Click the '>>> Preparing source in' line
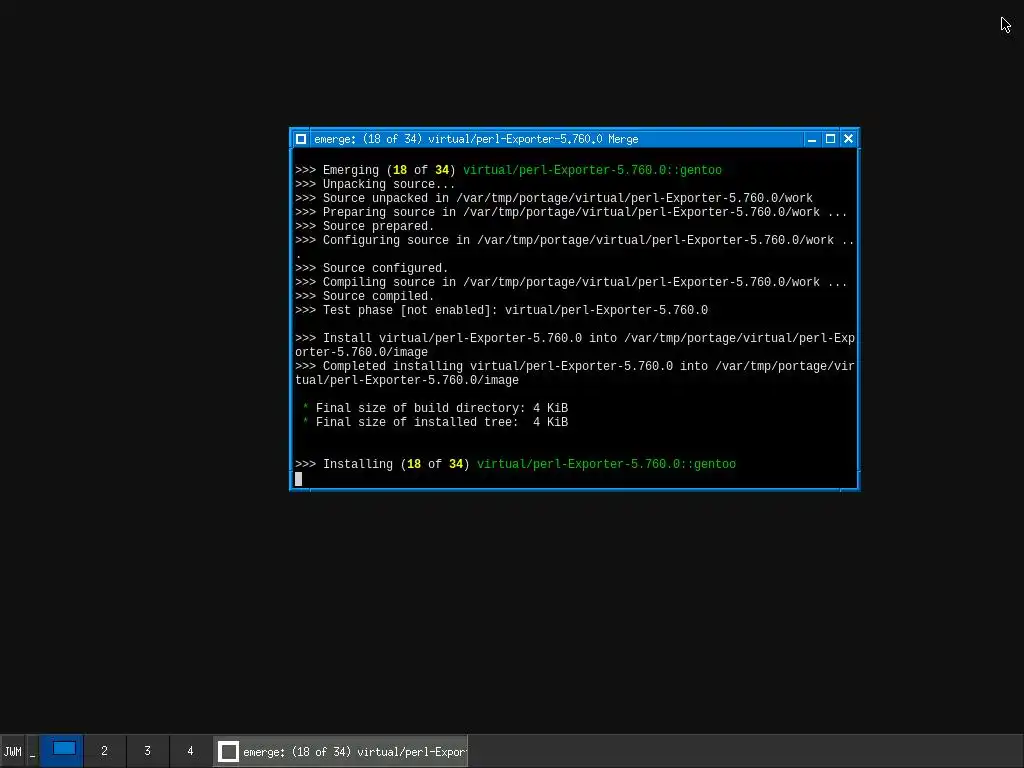The width and height of the screenshot is (1024, 768). point(571,212)
